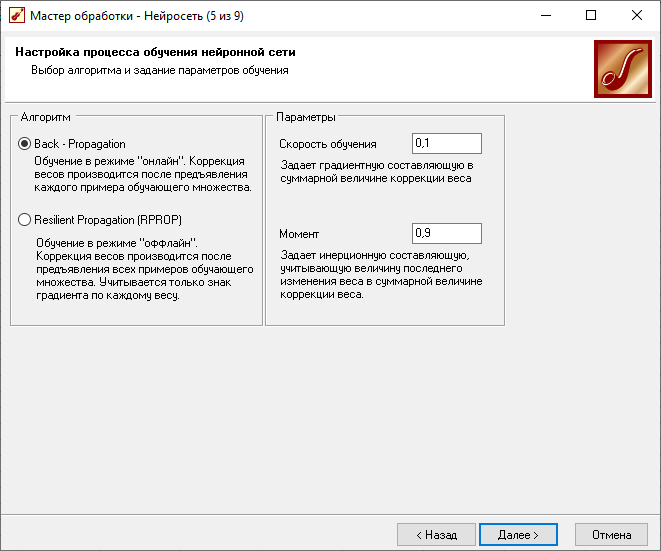Click the Параметры group label
This screenshot has width=661, height=551.
[x=306, y=117]
